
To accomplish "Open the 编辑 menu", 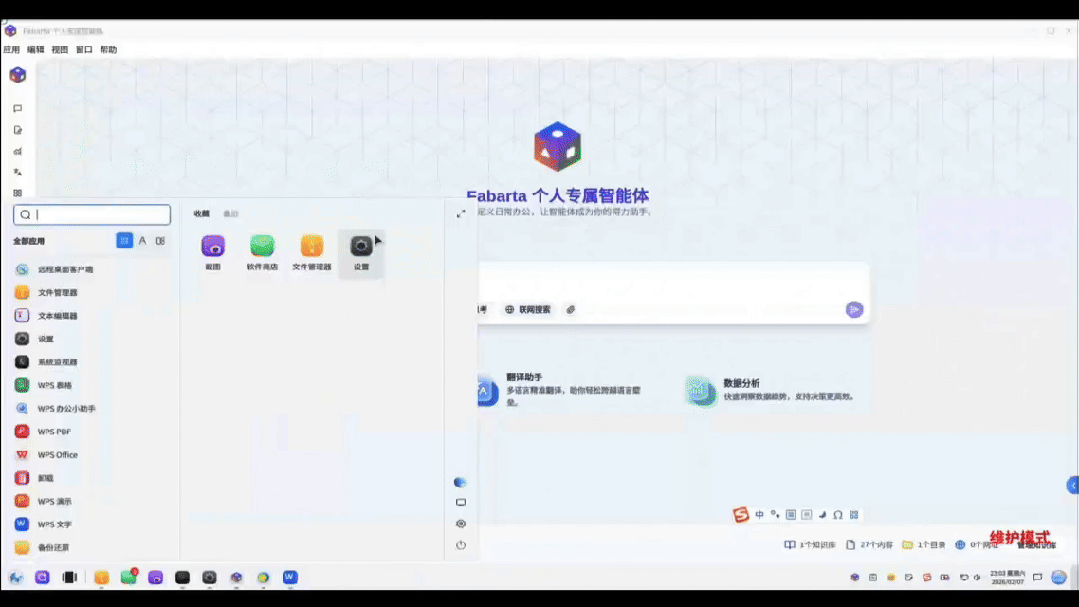I will pos(36,50).
